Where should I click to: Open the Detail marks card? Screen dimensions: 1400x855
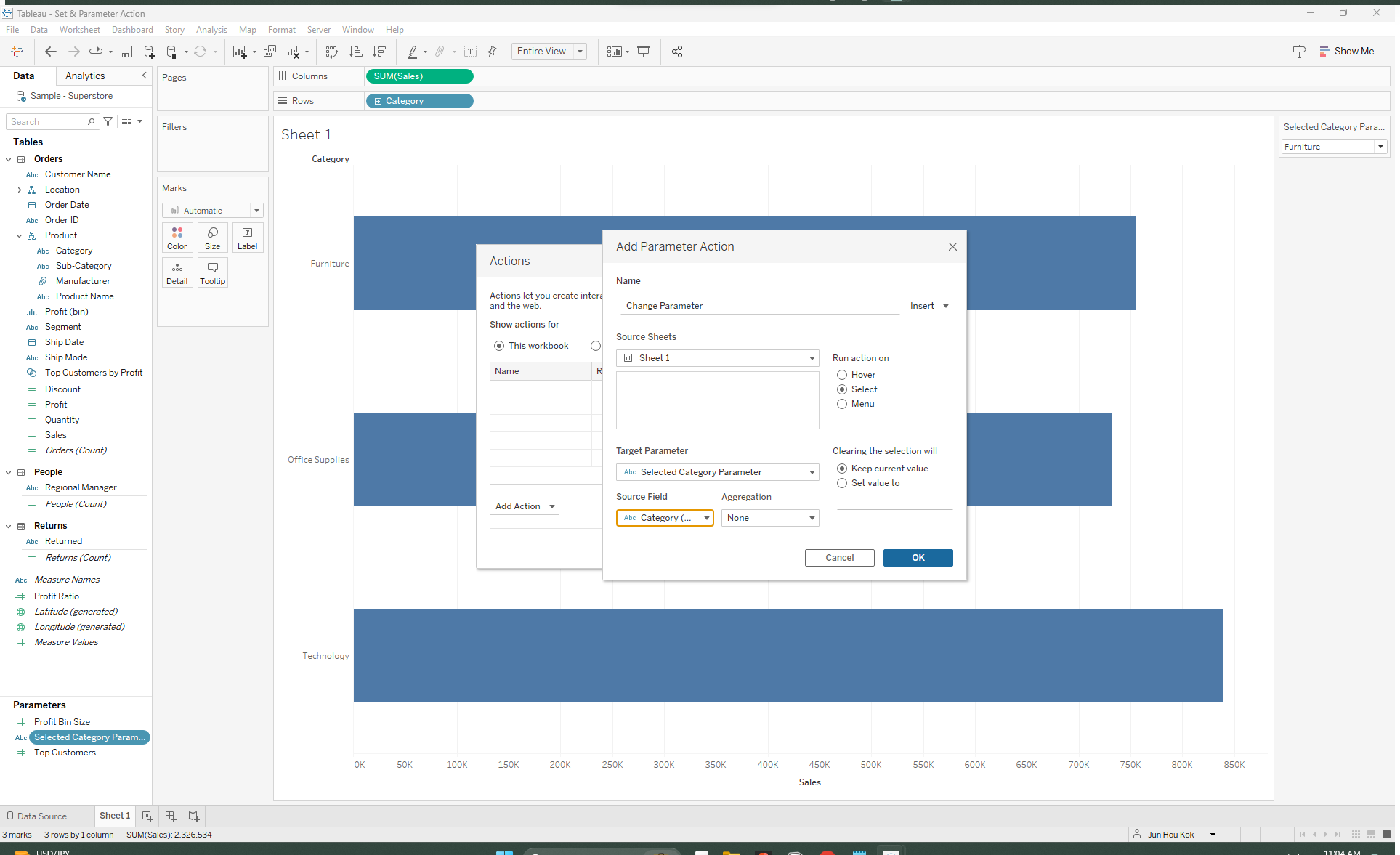click(x=177, y=272)
